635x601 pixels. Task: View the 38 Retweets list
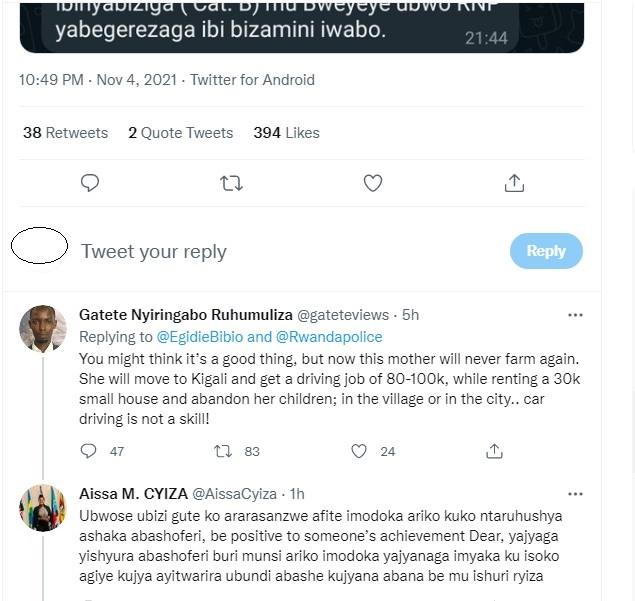(66, 133)
